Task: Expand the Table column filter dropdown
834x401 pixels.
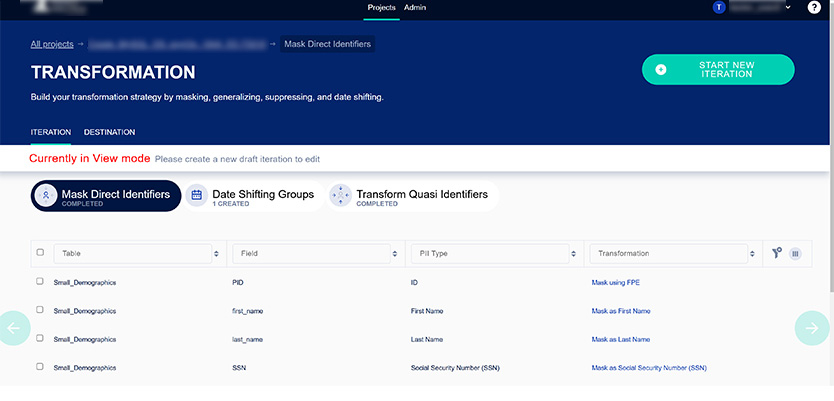Action: 216,254
